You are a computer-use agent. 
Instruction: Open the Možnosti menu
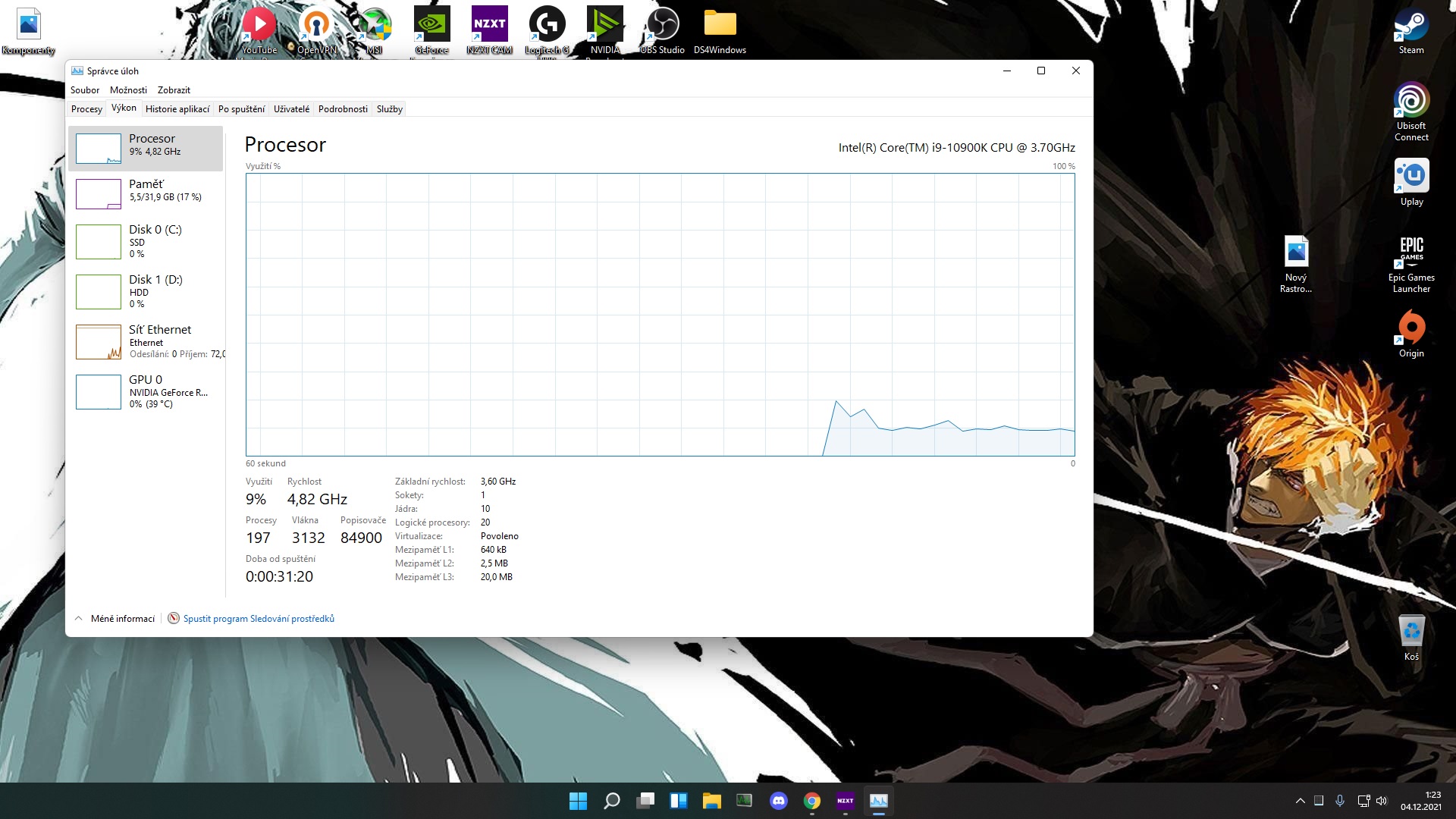(x=128, y=89)
